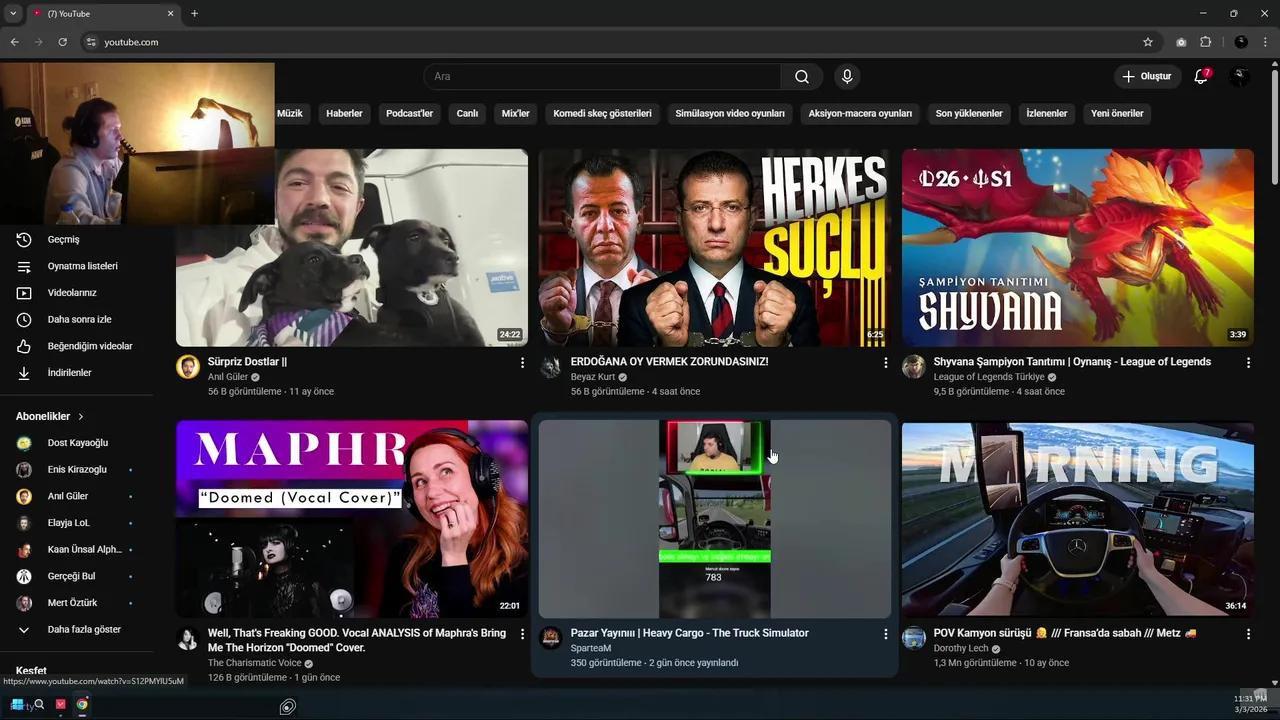Click the camera extension icon in Chrome toolbar
Viewport: 1280px width, 720px height.
tap(1181, 42)
